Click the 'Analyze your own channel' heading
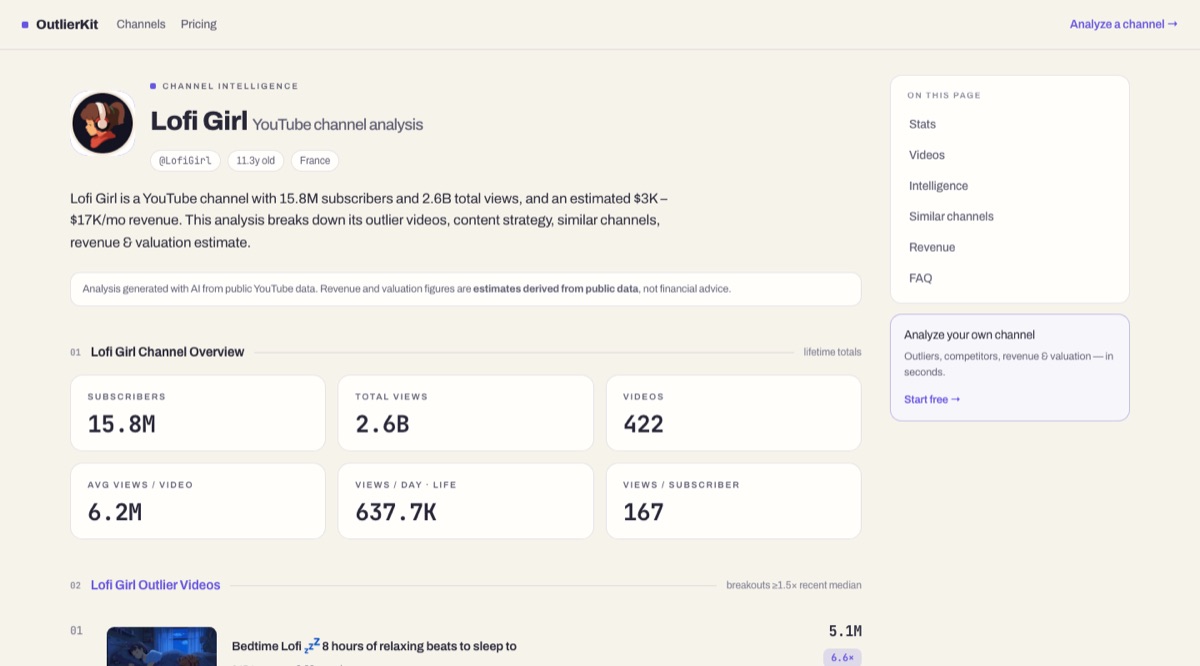This screenshot has width=1200, height=666. [969, 335]
